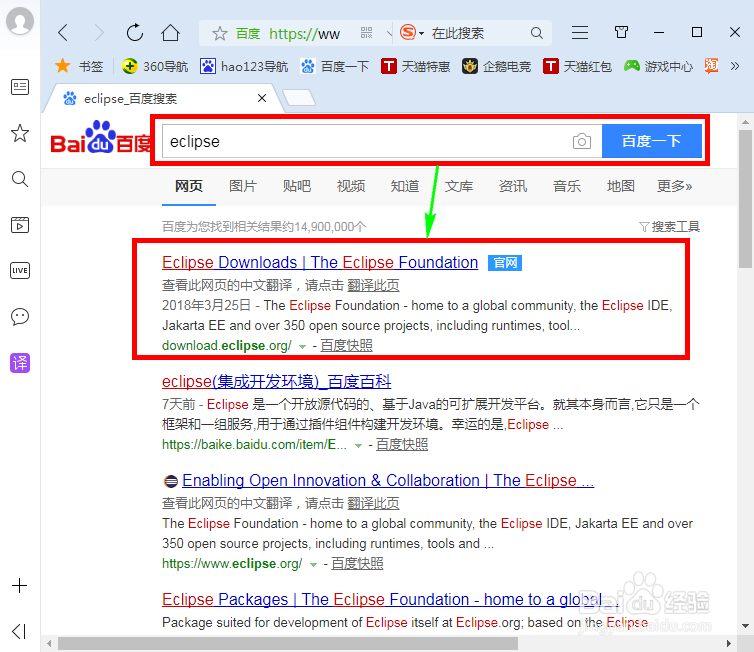Image resolution: width=754 pixels, height=652 pixels.
Task: Open Eclipse Packages | The Eclipse Foundation result
Action: (x=390, y=599)
